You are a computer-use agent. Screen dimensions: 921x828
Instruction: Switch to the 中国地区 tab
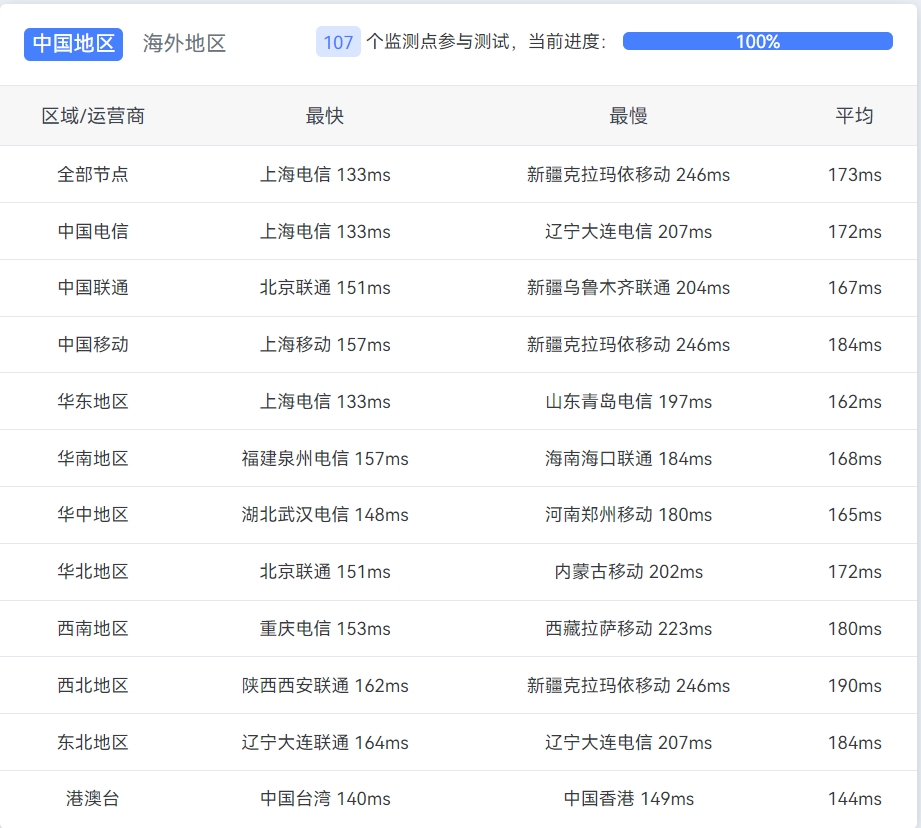(73, 43)
